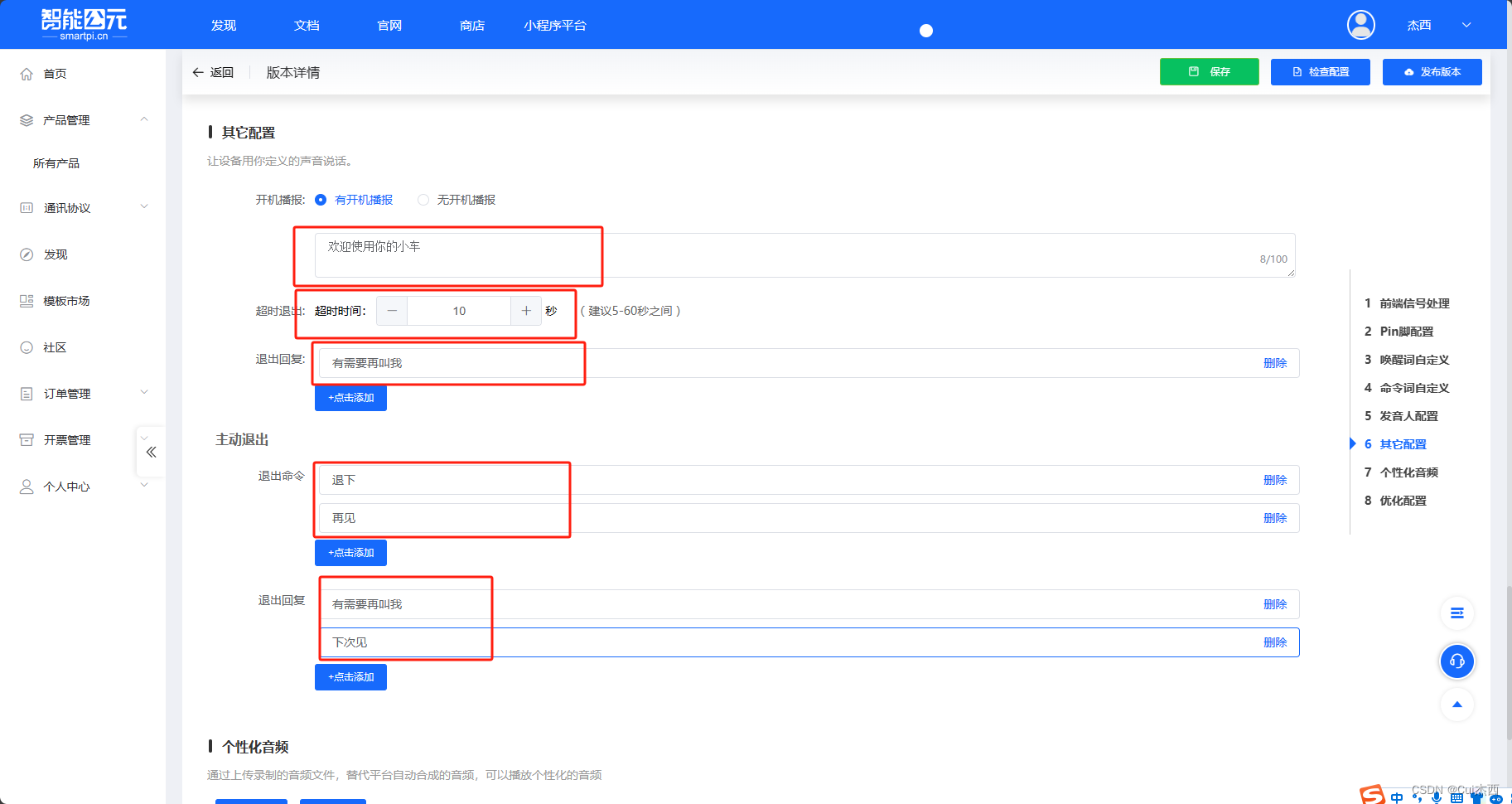Image resolution: width=1512 pixels, height=804 pixels.
Task: Click the 社区 smiley icon
Action: coord(27,347)
